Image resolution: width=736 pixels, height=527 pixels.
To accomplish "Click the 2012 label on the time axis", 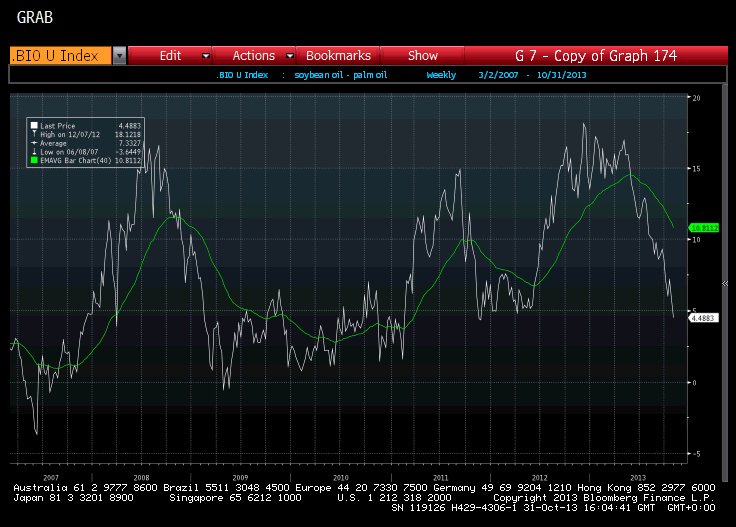I will pyautogui.click(x=539, y=477).
